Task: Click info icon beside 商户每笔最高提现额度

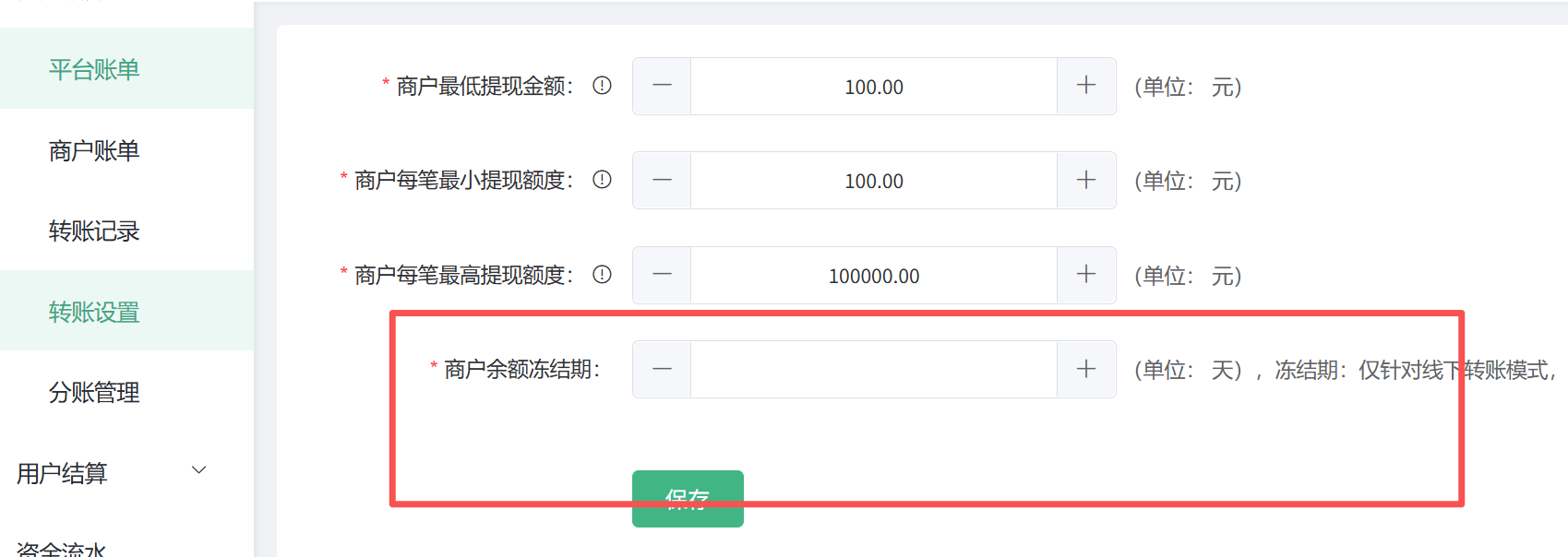Action: pyautogui.click(x=602, y=275)
